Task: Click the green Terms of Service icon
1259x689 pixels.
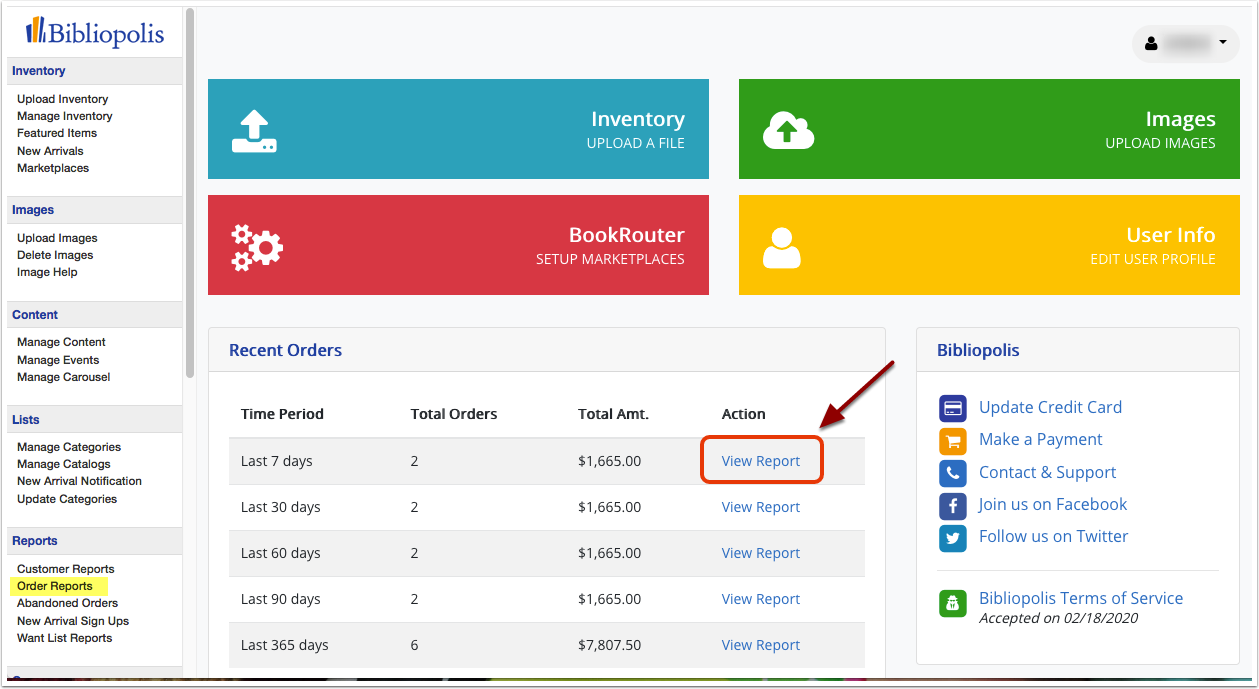Action: [953, 604]
